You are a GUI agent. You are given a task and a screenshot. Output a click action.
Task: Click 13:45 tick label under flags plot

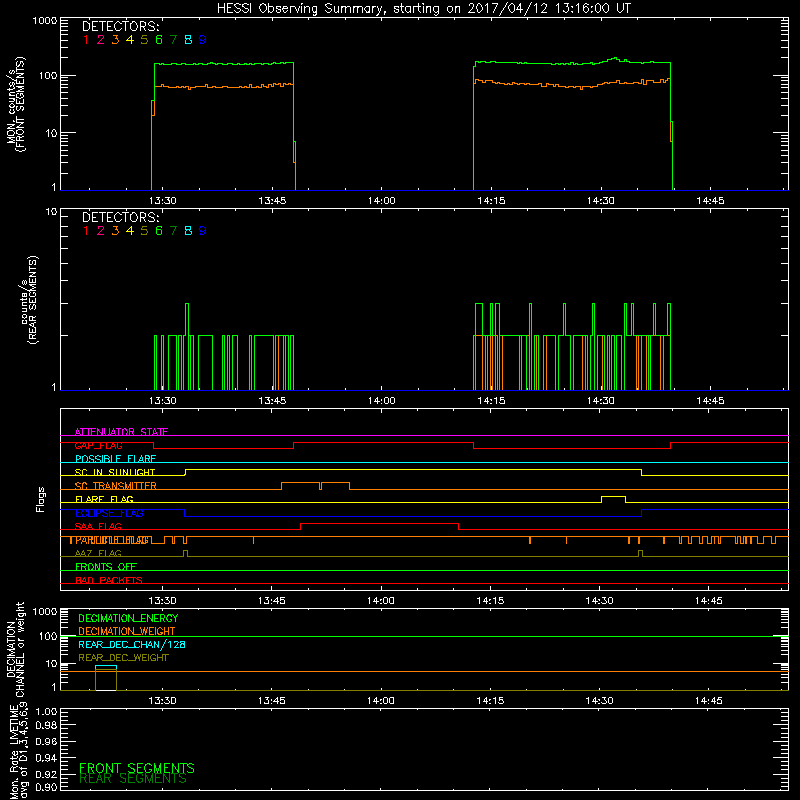271,601
